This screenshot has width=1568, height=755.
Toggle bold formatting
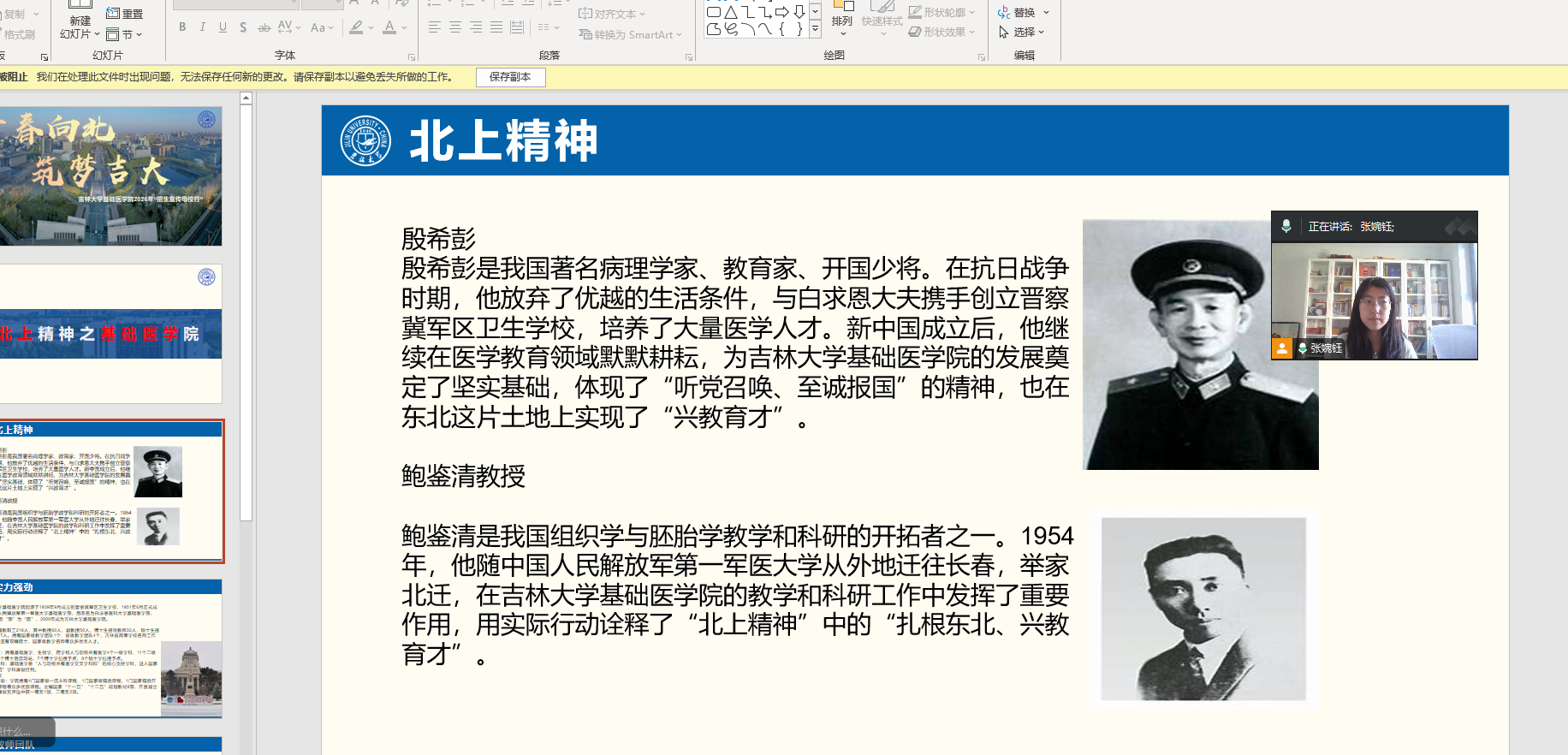182,27
